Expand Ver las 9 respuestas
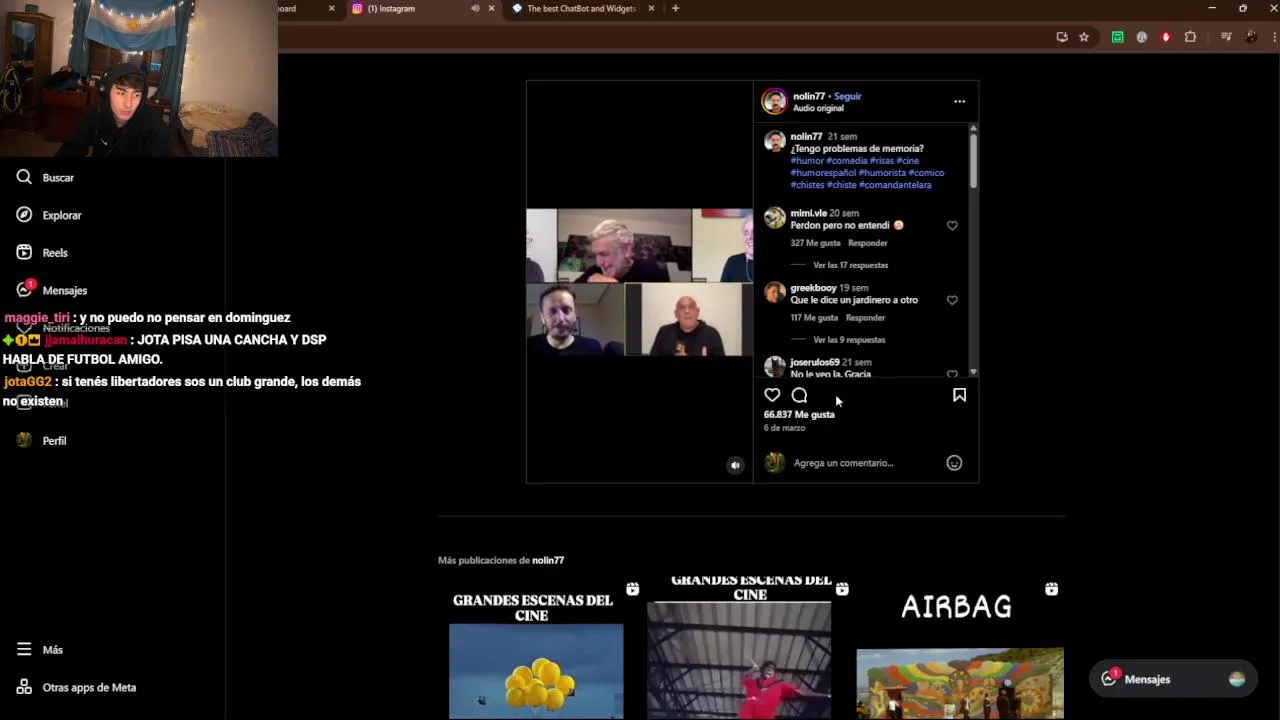This screenshot has width=1280, height=720. (849, 340)
